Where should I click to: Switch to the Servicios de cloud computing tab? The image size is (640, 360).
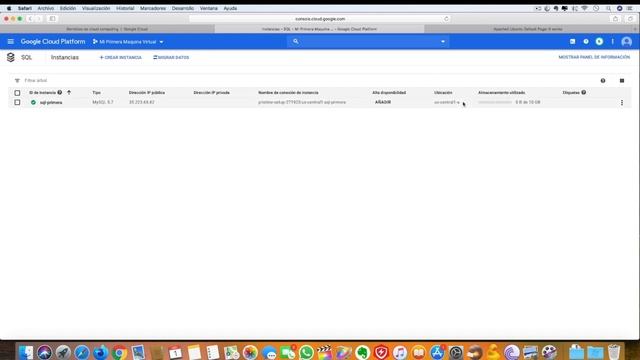coord(107,29)
